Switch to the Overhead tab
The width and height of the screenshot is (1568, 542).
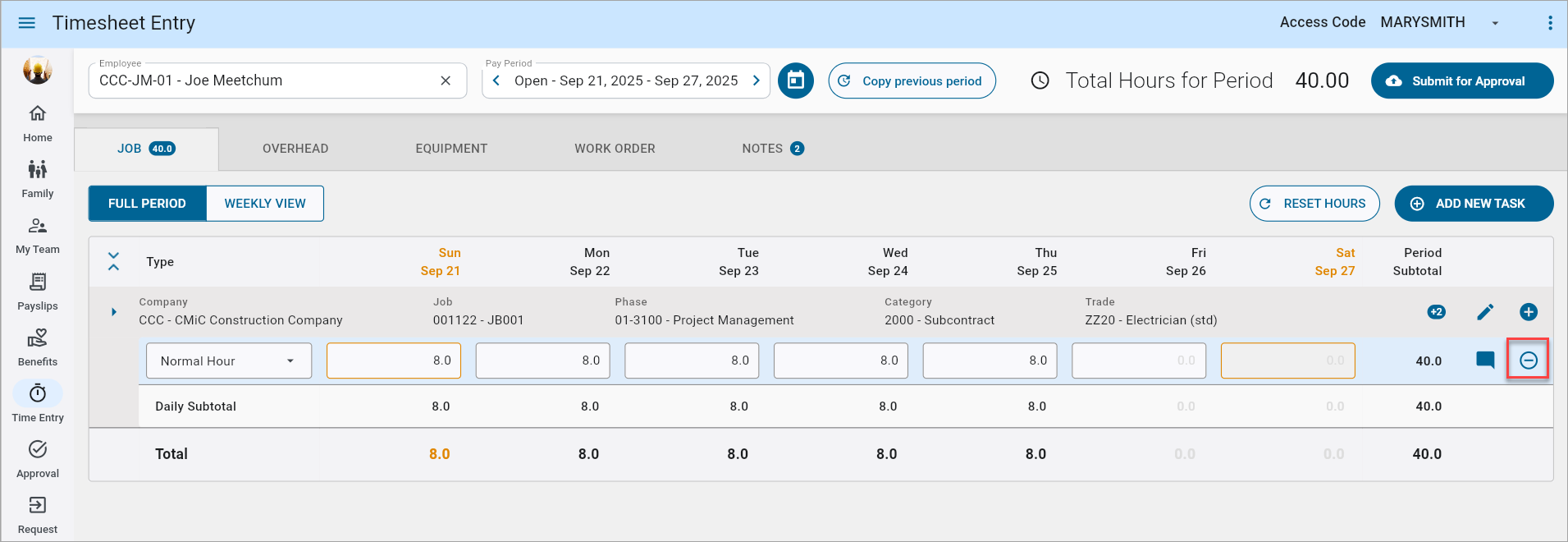point(295,149)
